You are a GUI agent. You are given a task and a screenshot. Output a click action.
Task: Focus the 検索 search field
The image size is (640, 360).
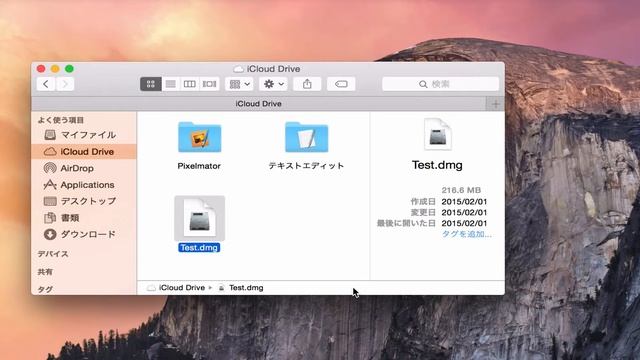coord(440,84)
